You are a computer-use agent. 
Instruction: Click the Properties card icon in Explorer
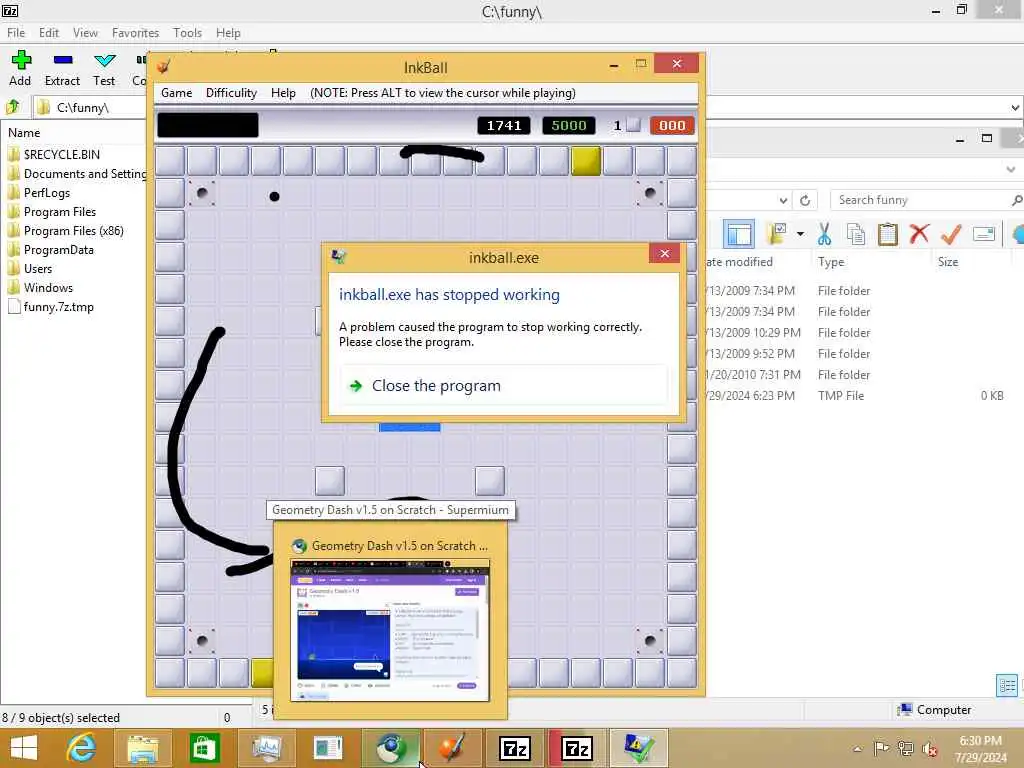click(984, 233)
